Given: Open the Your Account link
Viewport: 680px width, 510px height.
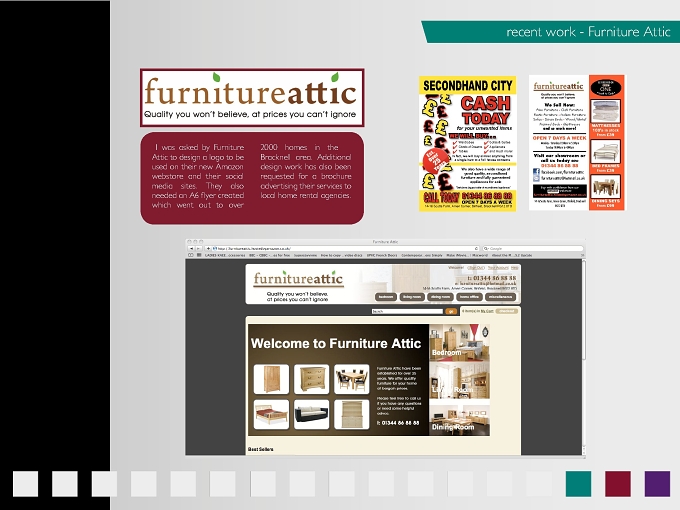Looking at the screenshot, I should click(x=498, y=268).
